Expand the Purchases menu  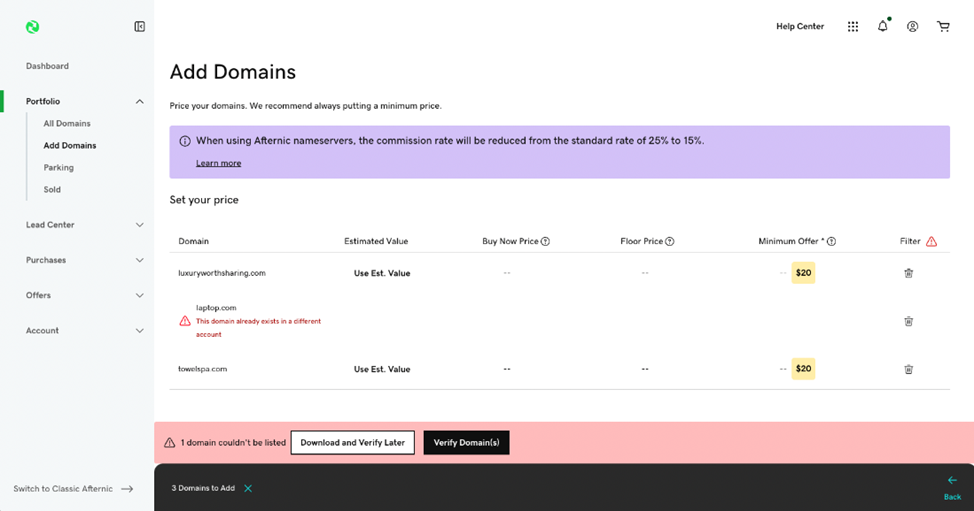coord(140,260)
